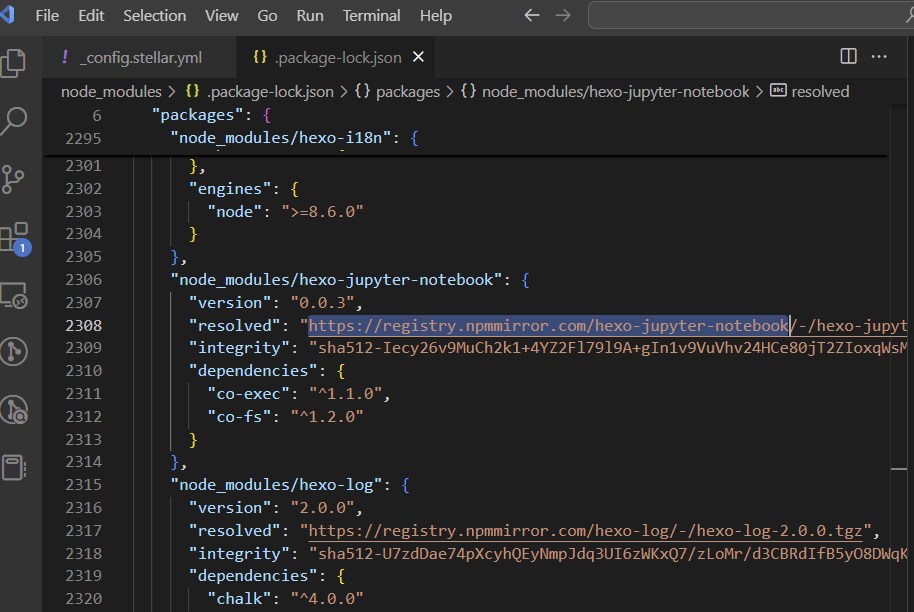Click line number 2310 in the gutter
The width and height of the screenshot is (914, 612).
(83, 371)
